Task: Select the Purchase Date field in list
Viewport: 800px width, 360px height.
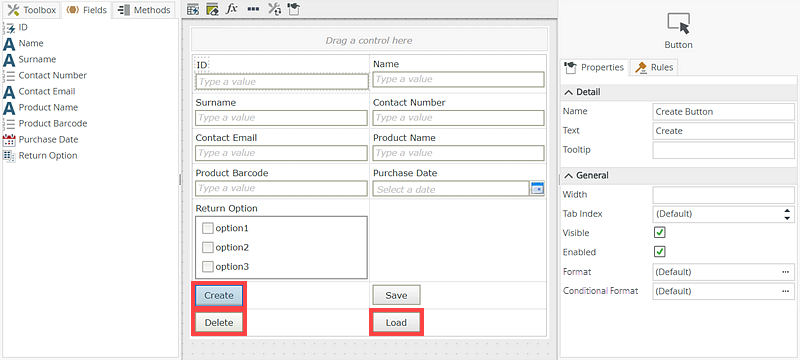Action: click(x=48, y=139)
